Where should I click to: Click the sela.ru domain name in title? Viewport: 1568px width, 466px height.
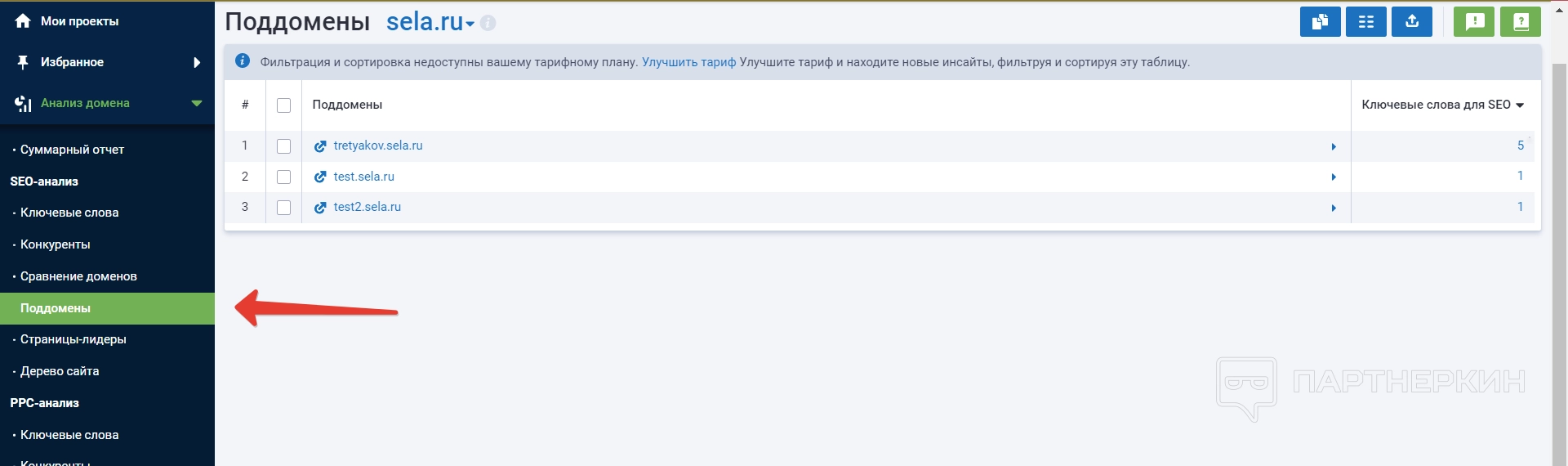pos(425,22)
